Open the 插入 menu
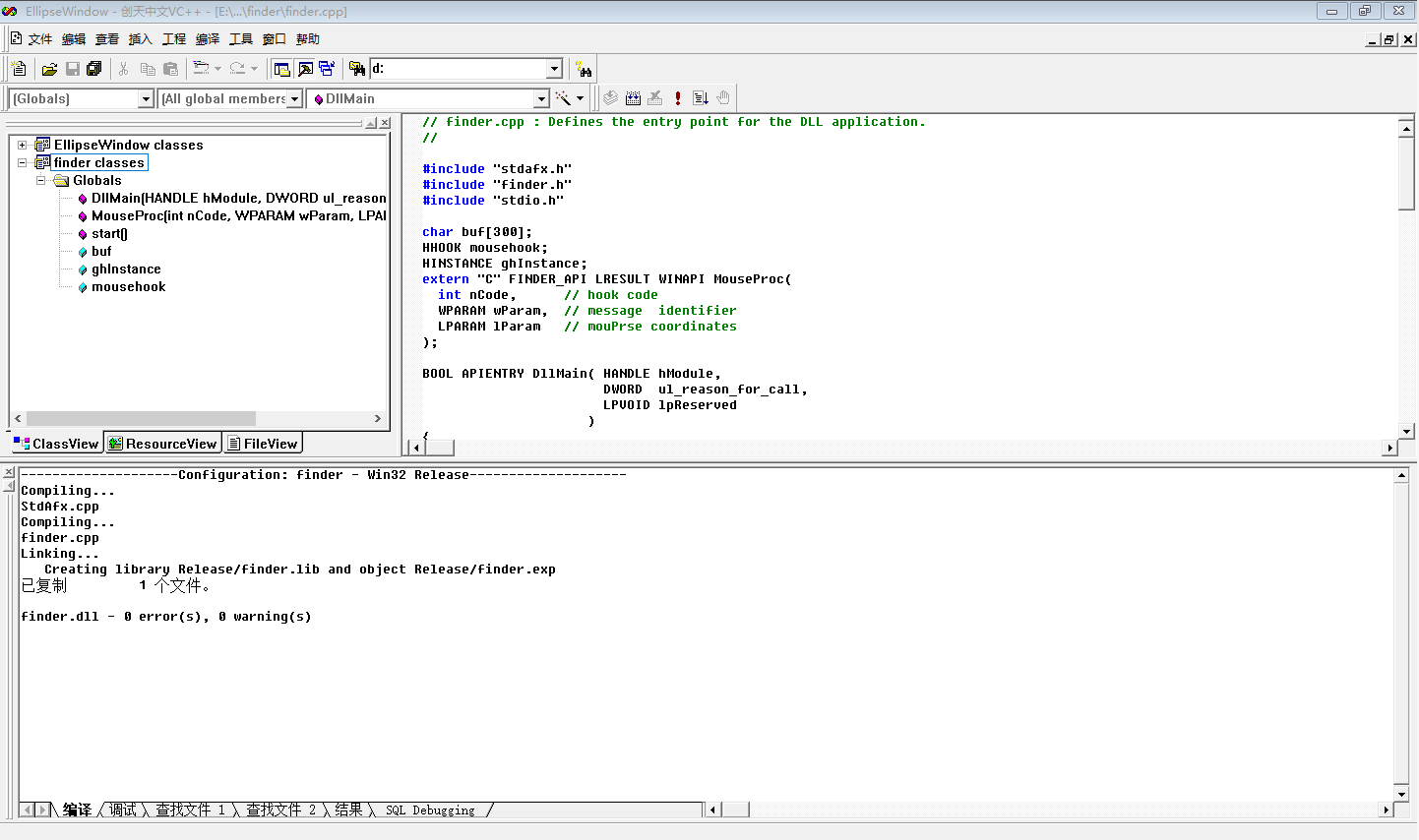Viewport: 1419px width, 840px height. (x=141, y=39)
